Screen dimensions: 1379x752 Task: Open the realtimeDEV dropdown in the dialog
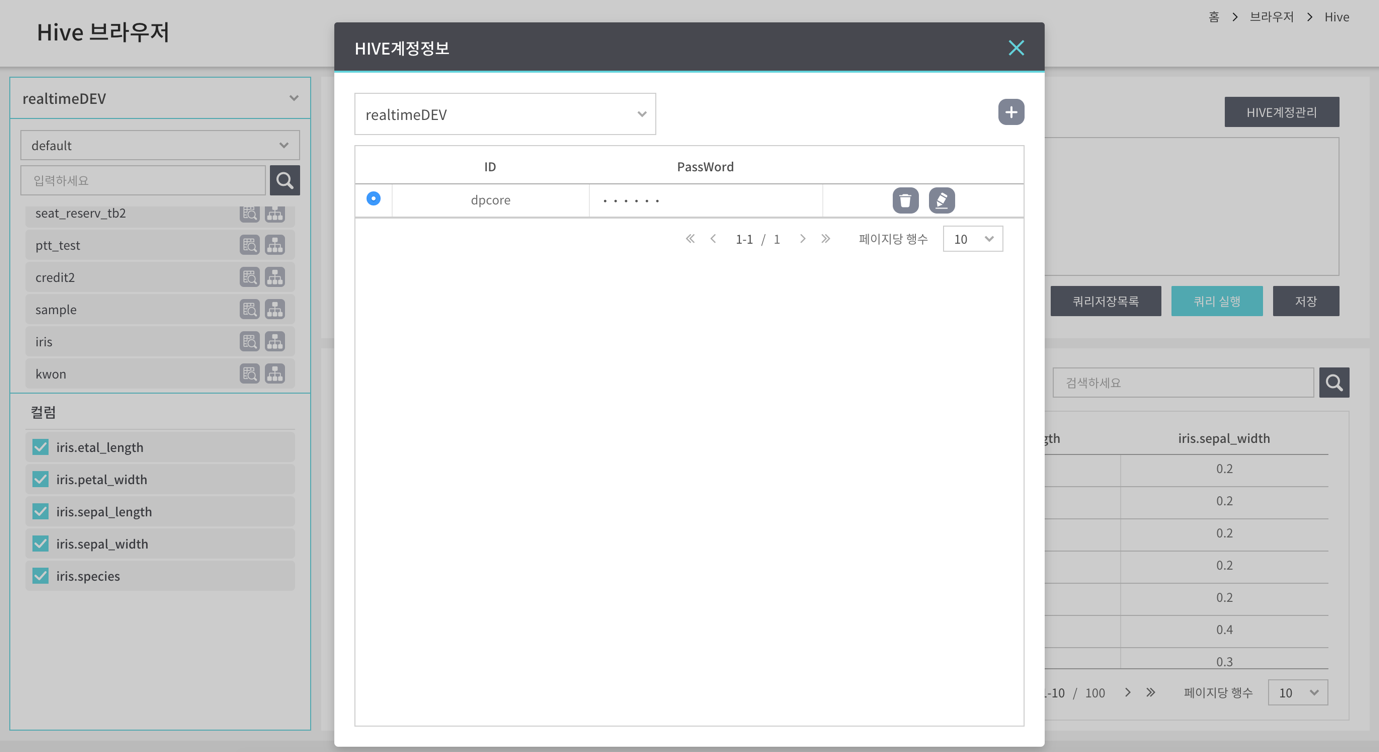tap(505, 114)
